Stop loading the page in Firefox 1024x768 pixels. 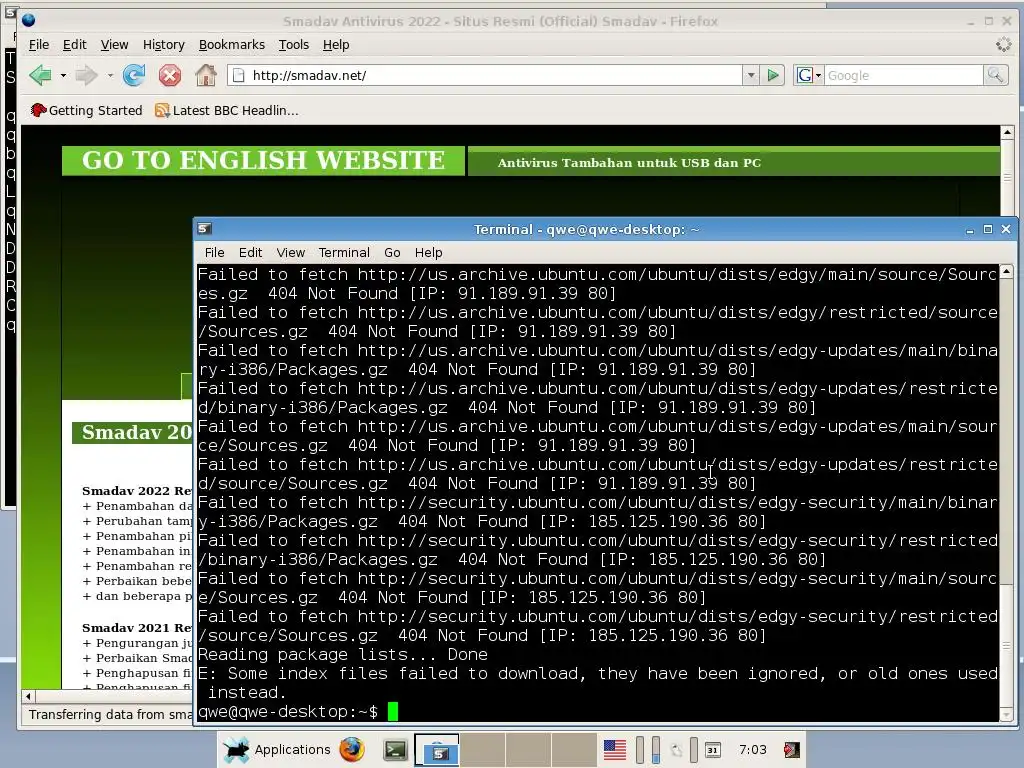170,75
